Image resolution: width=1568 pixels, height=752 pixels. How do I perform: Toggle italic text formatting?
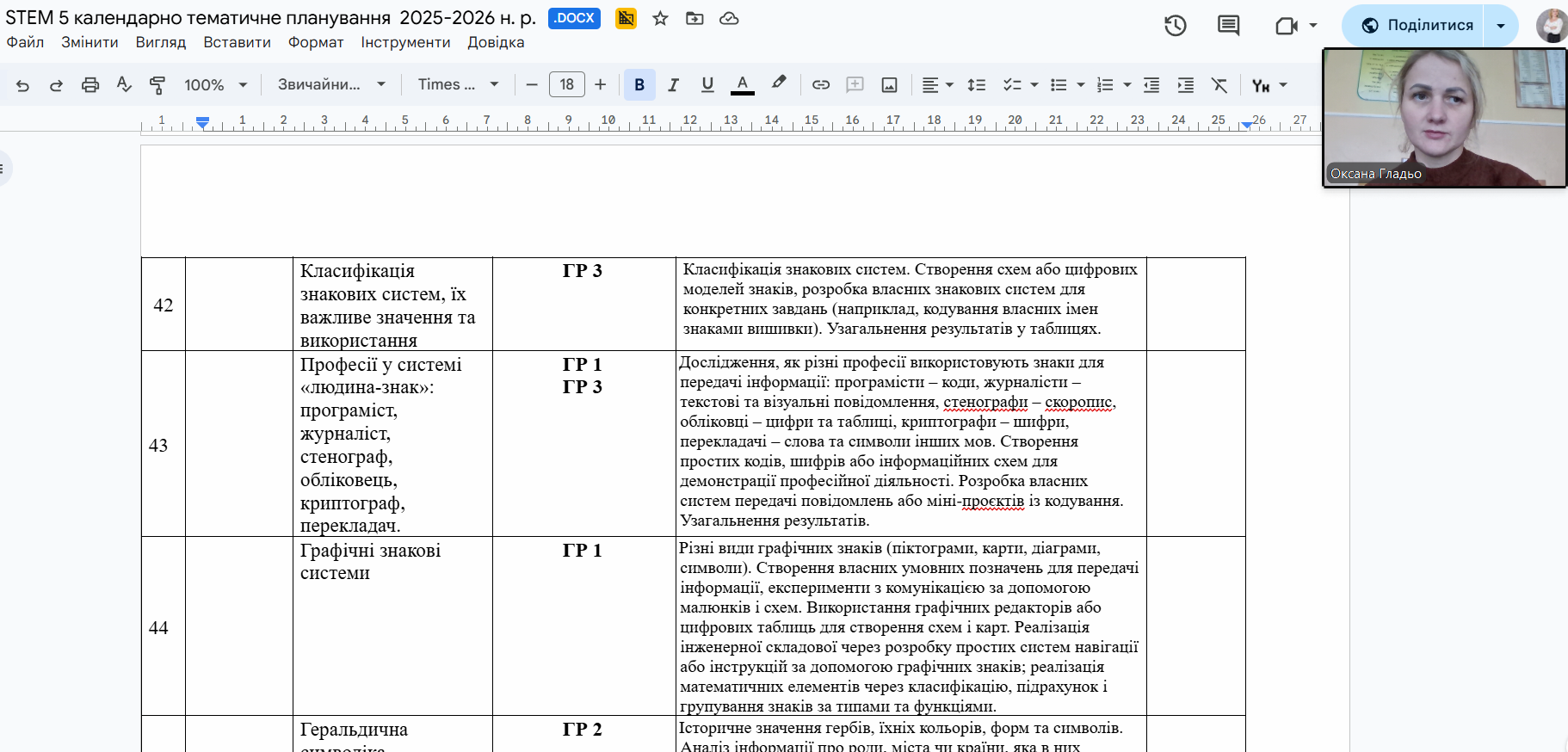673,85
